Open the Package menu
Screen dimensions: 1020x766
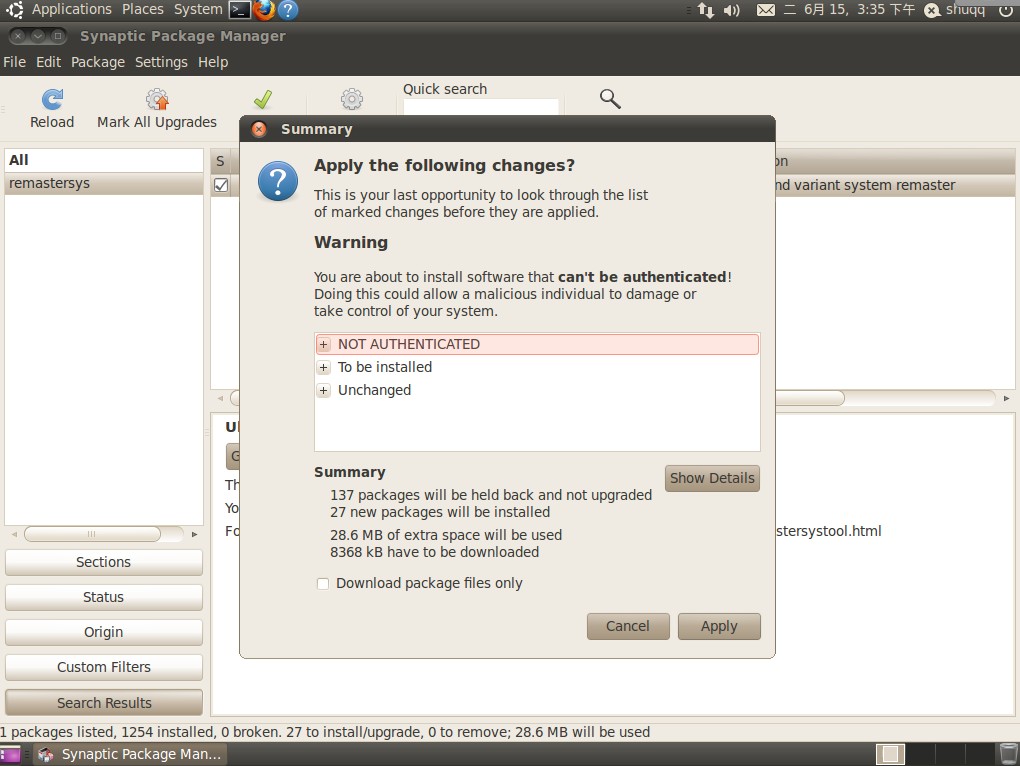click(x=97, y=62)
